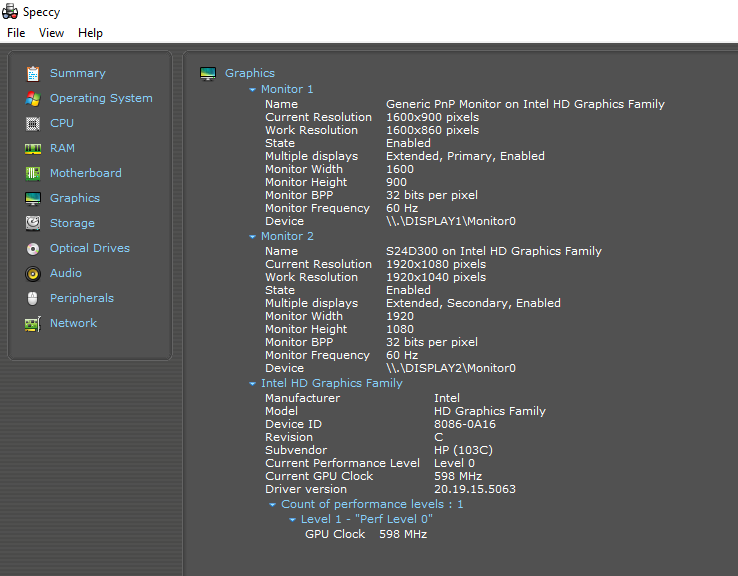
Task: Collapse the Intel HD Graphics Family arrow
Action: click(x=252, y=384)
